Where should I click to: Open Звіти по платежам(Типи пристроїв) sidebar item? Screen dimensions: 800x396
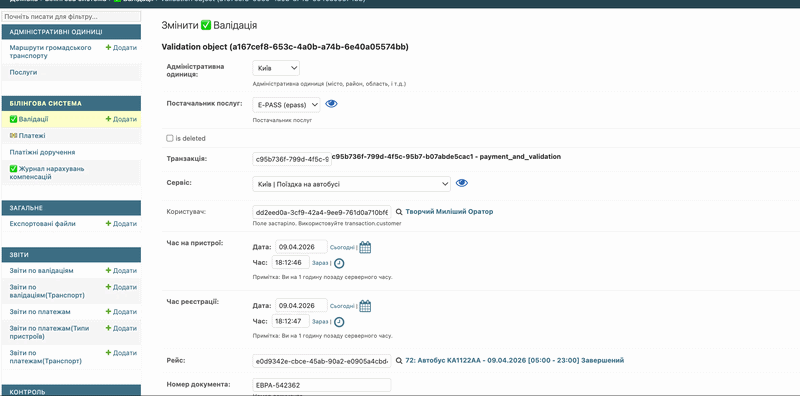point(49,332)
